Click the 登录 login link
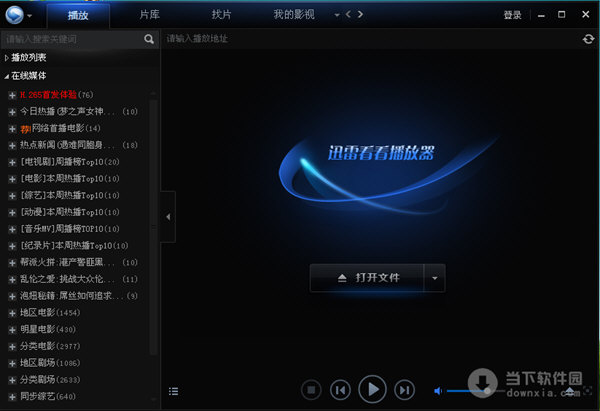This screenshot has width=600, height=411. (x=513, y=15)
